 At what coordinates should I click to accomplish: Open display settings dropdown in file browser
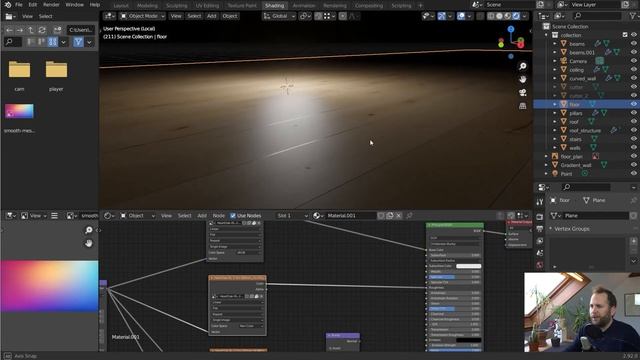pyautogui.click(x=63, y=42)
